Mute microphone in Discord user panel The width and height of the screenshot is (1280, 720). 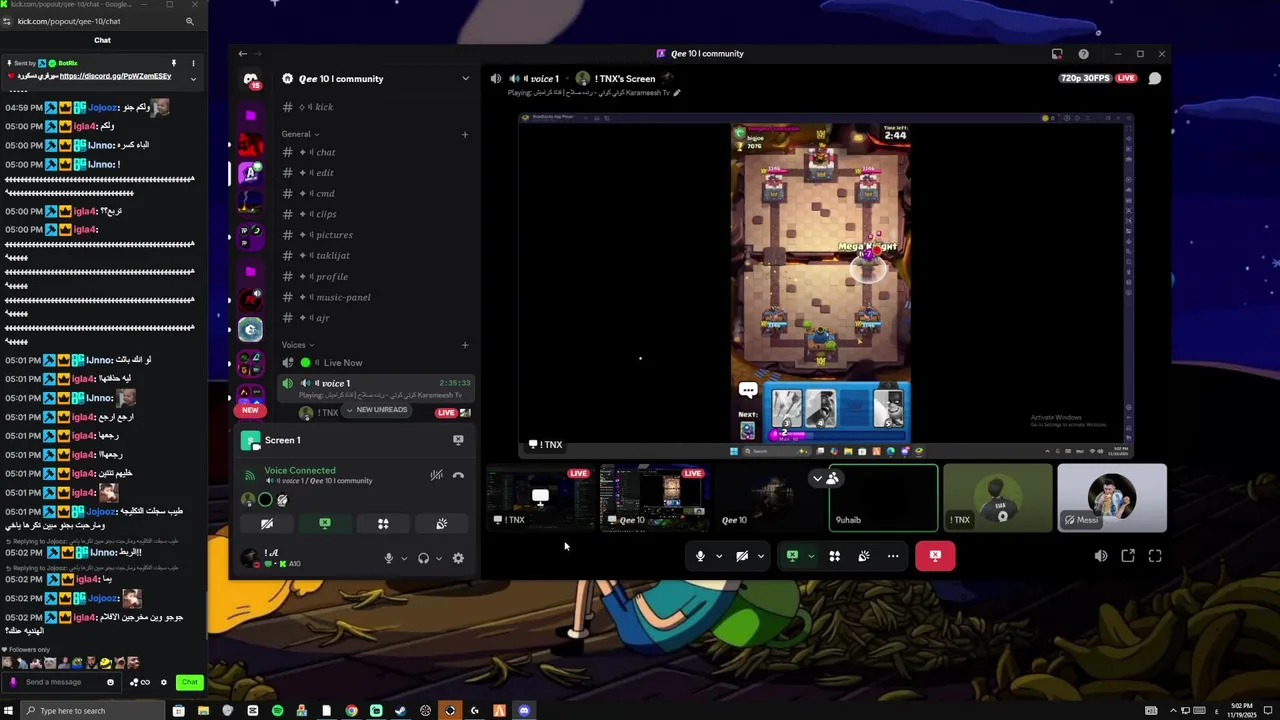(x=389, y=558)
